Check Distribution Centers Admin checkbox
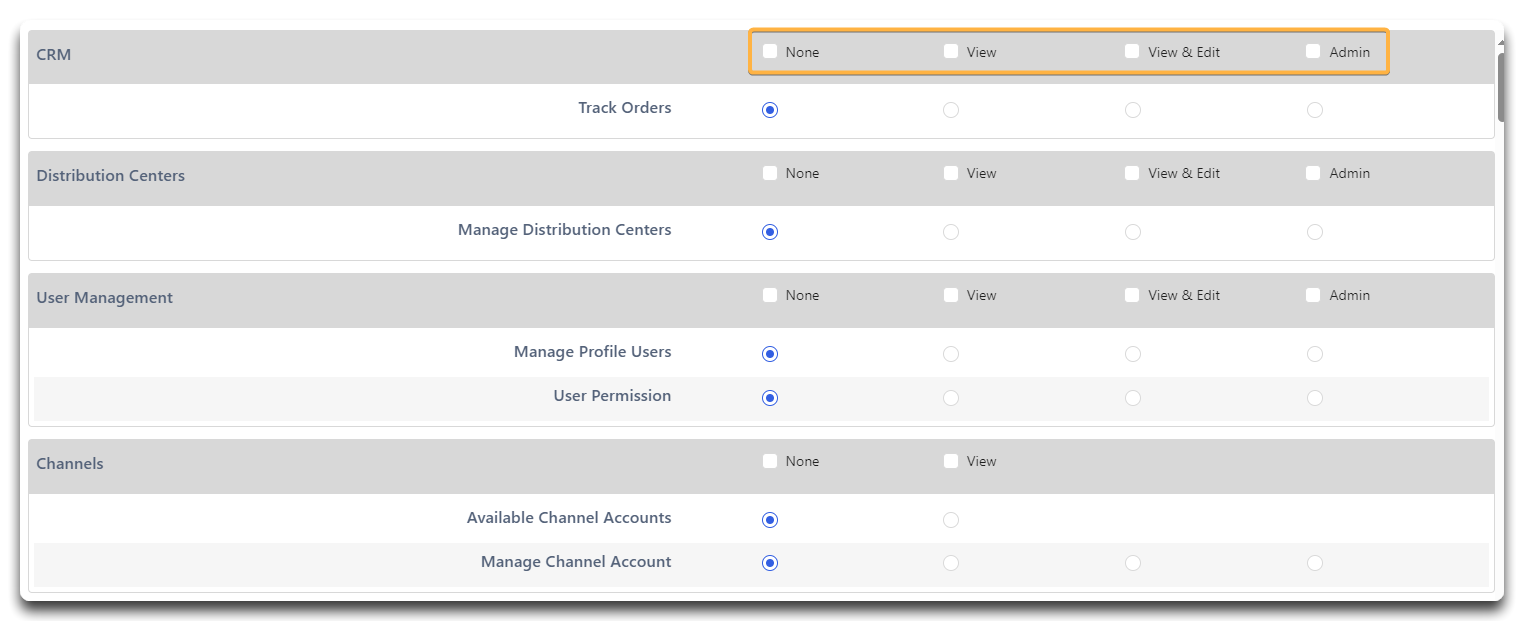Viewport: 1524px width, 621px height. 1313,173
